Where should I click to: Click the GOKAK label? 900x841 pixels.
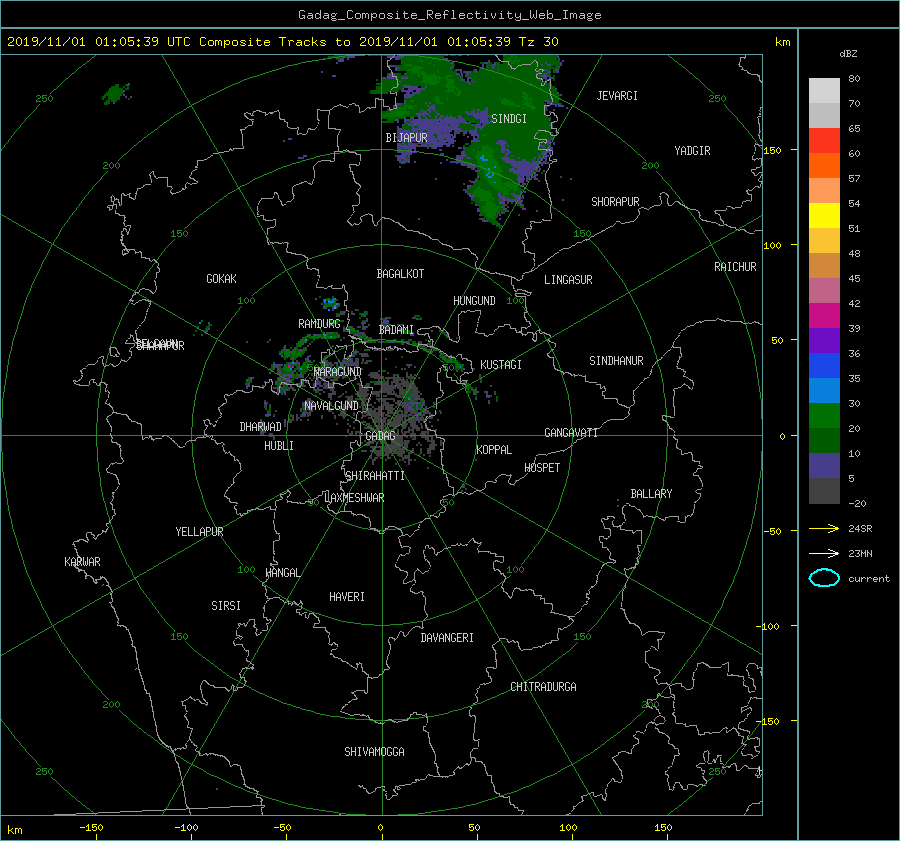click(x=222, y=279)
